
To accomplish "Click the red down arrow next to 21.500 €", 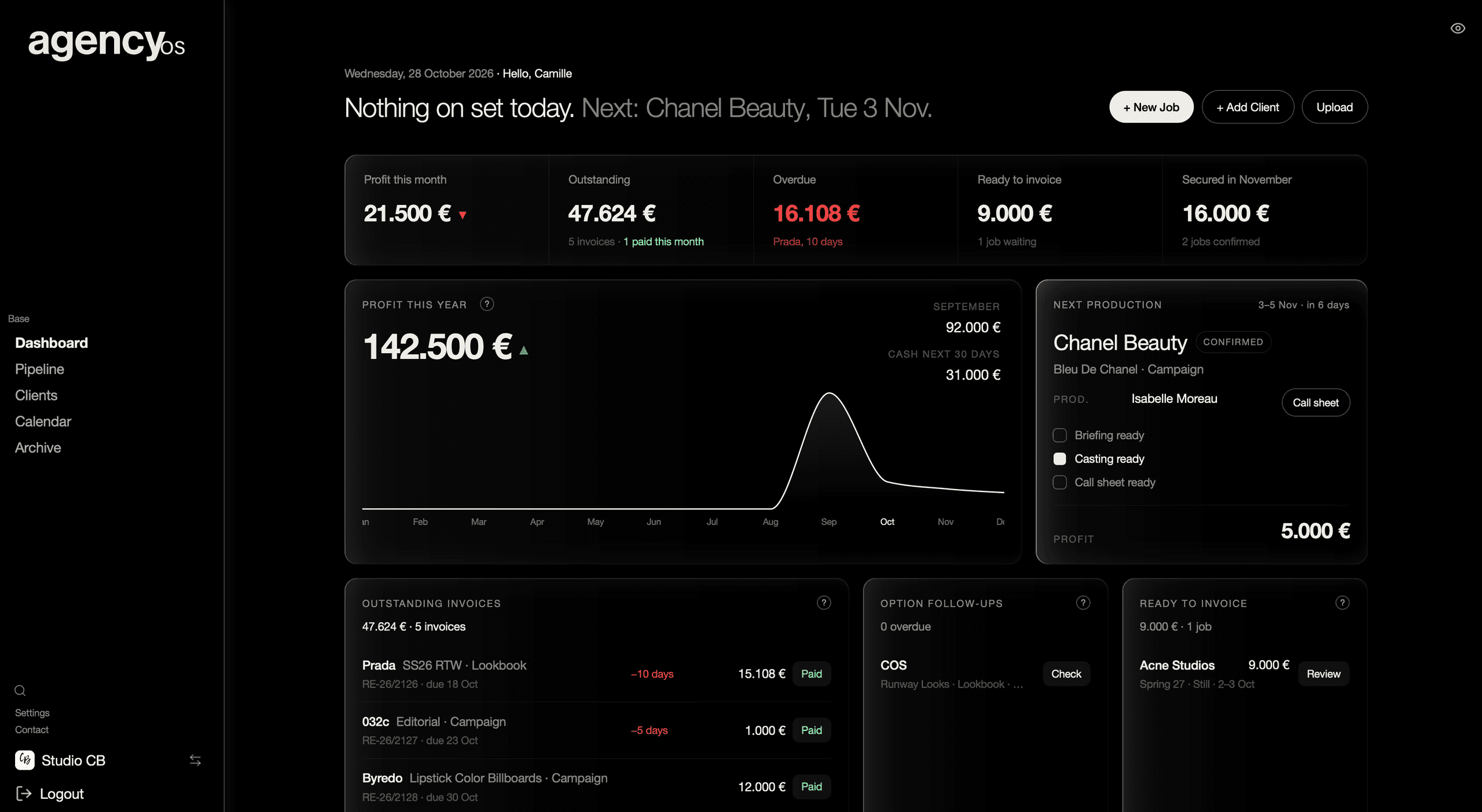I will click(463, 215).
